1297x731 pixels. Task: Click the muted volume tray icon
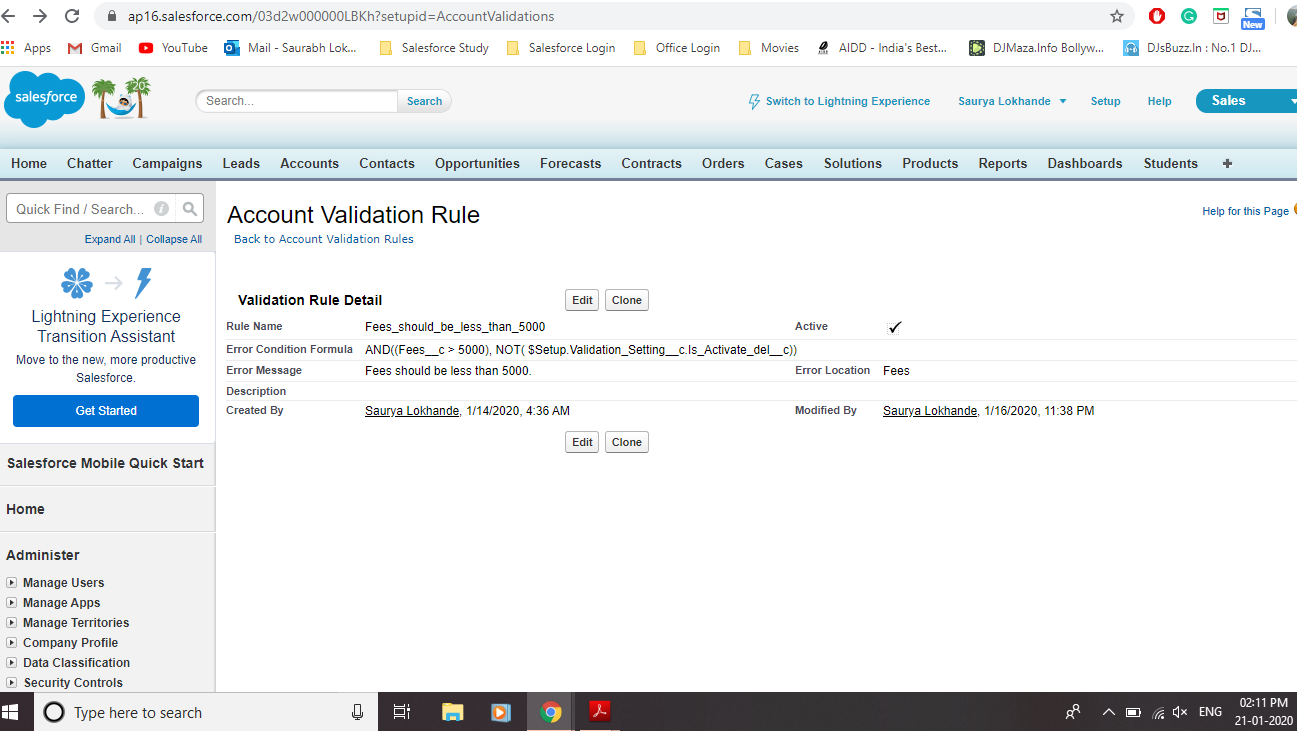click(1180, 712)
